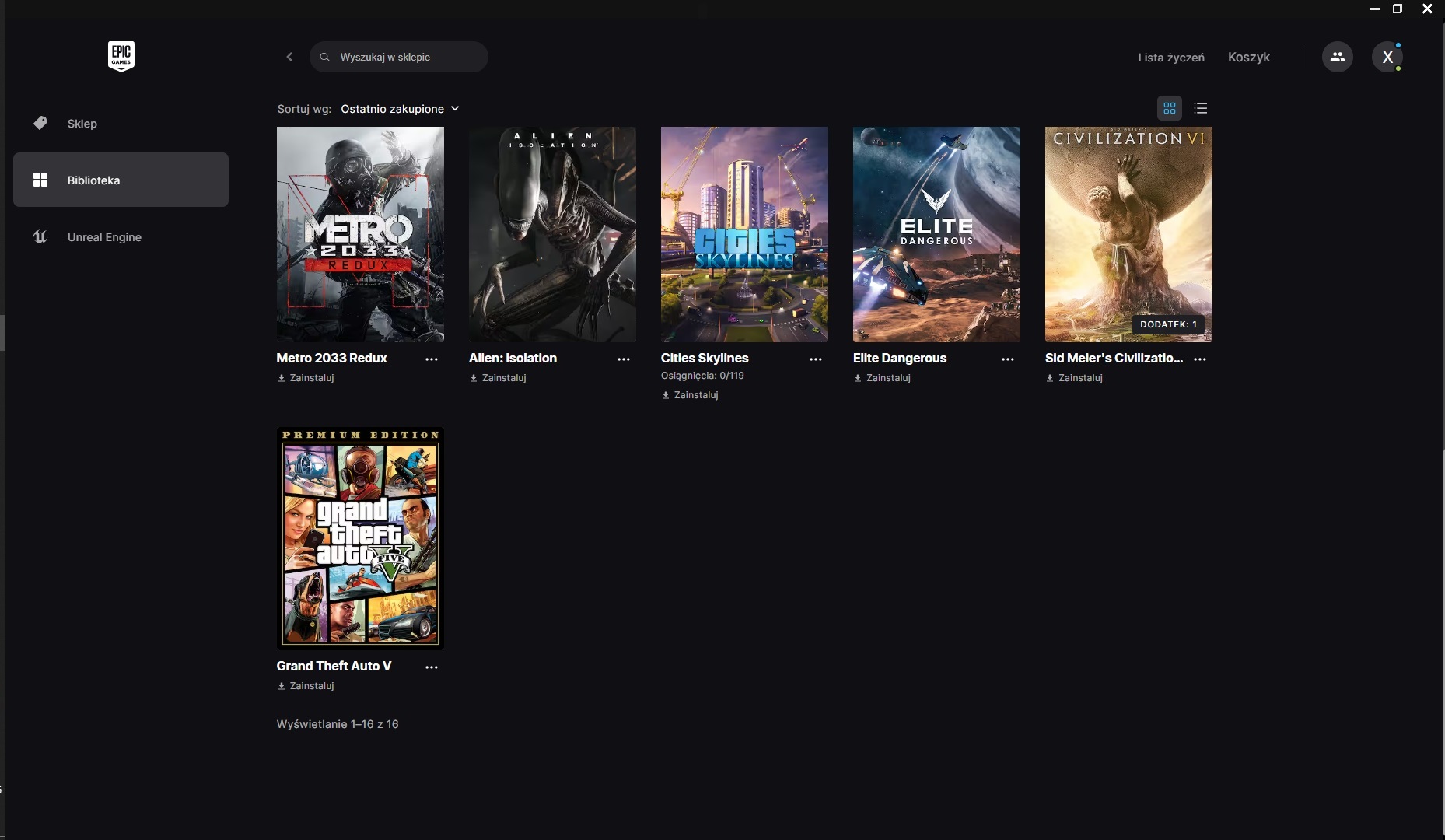
Task: Open Unreal Engine section
Action: 121,236
